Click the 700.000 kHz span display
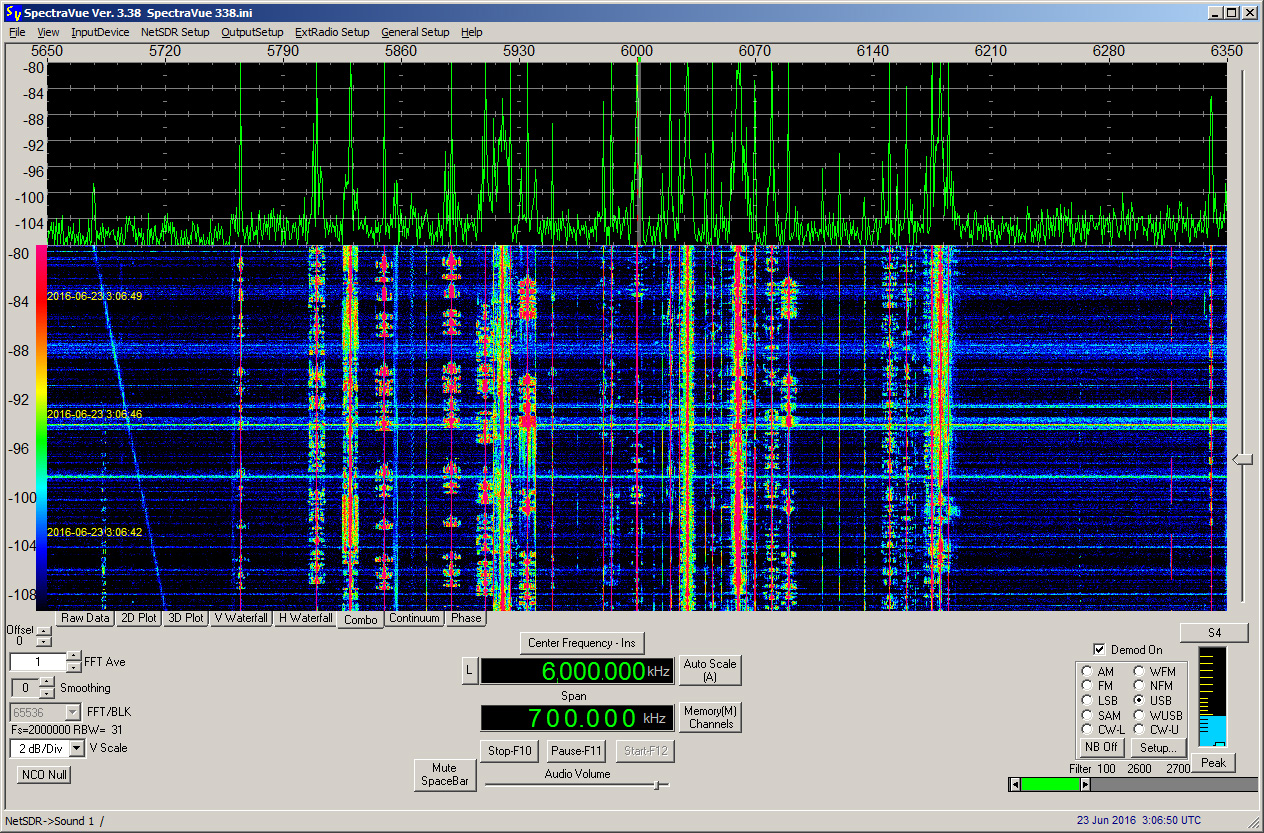1264x833 pixels. (x=577, y=718)
